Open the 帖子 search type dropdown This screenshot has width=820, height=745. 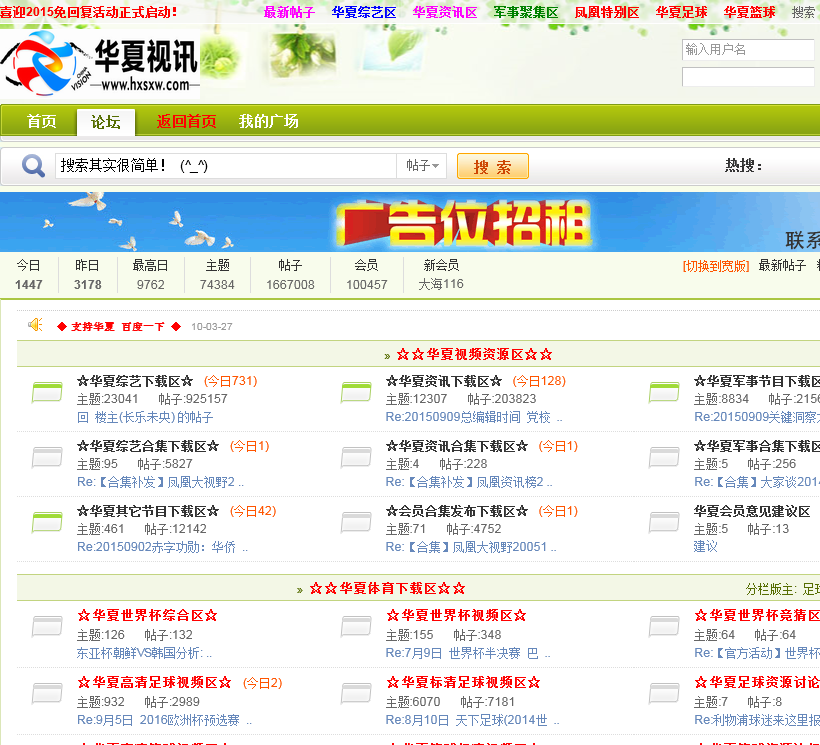(422, 166)
